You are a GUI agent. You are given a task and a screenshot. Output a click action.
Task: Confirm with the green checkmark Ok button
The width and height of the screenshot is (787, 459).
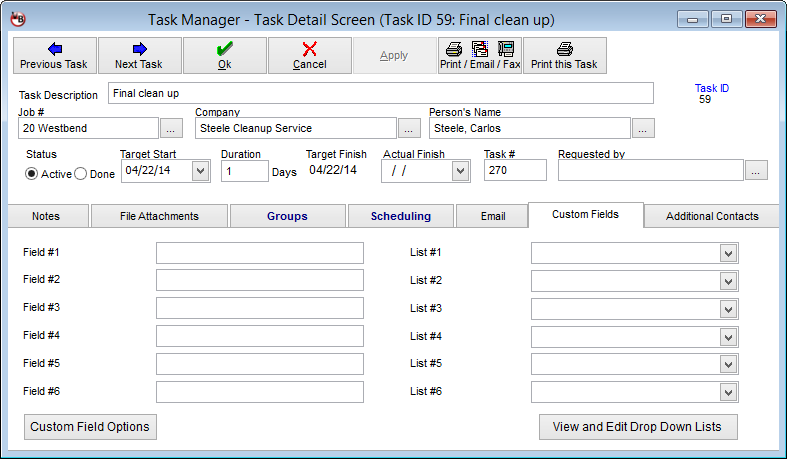coord(225,56)
